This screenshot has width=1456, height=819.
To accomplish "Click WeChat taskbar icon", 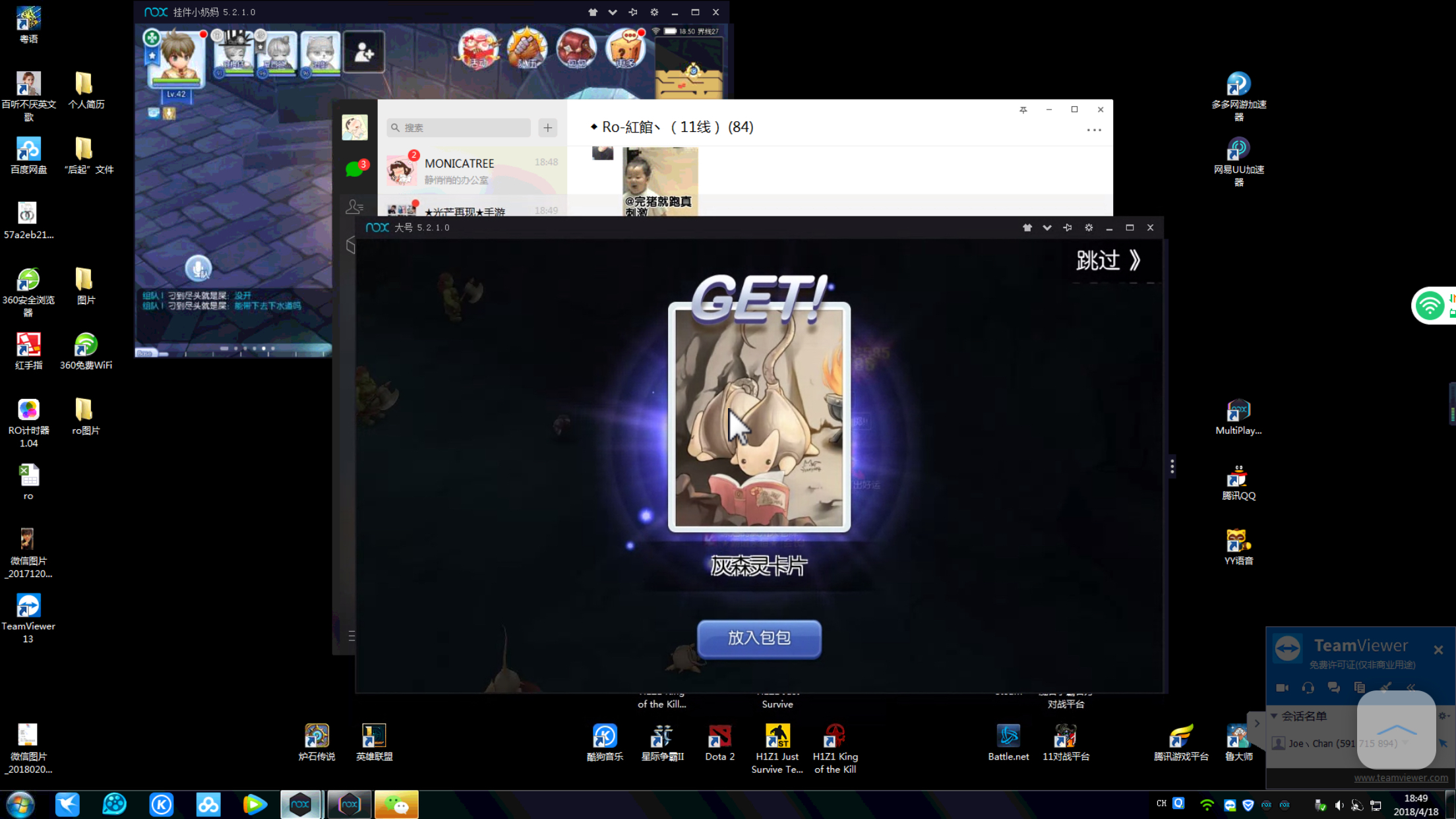I will (x=396, y=804).
